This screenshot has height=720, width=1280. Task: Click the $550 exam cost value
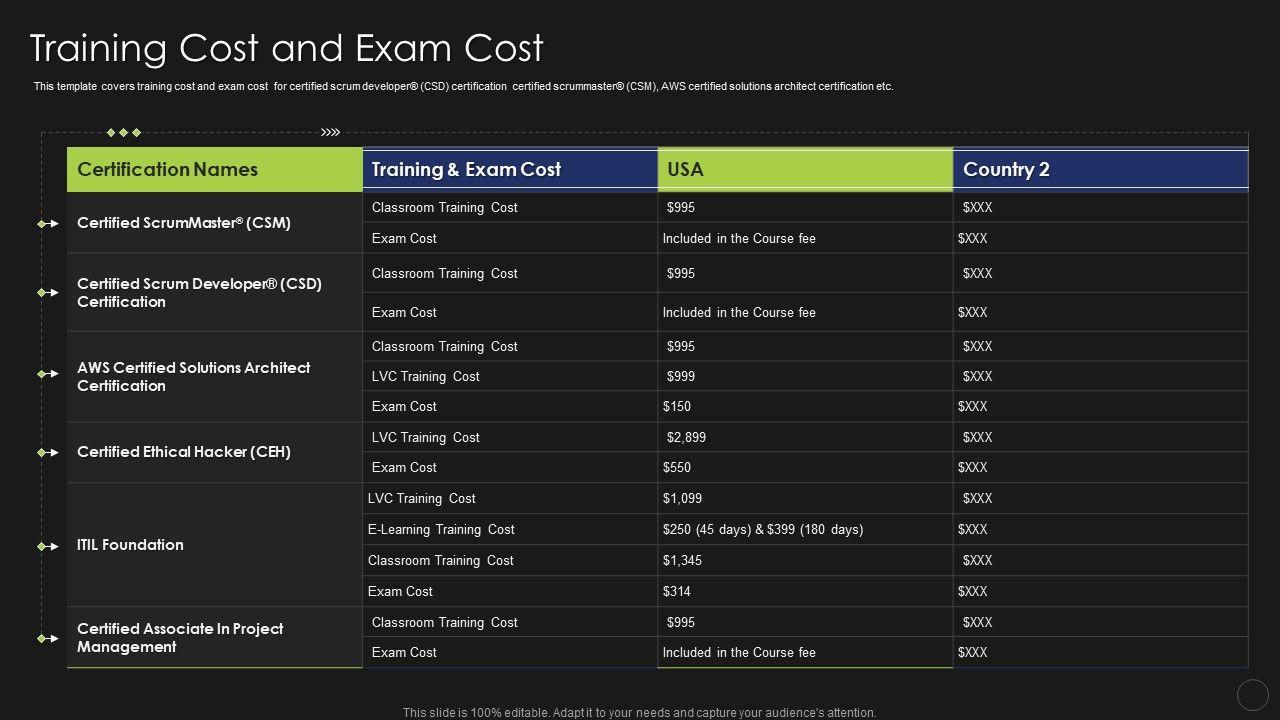(x=677, y=467)
